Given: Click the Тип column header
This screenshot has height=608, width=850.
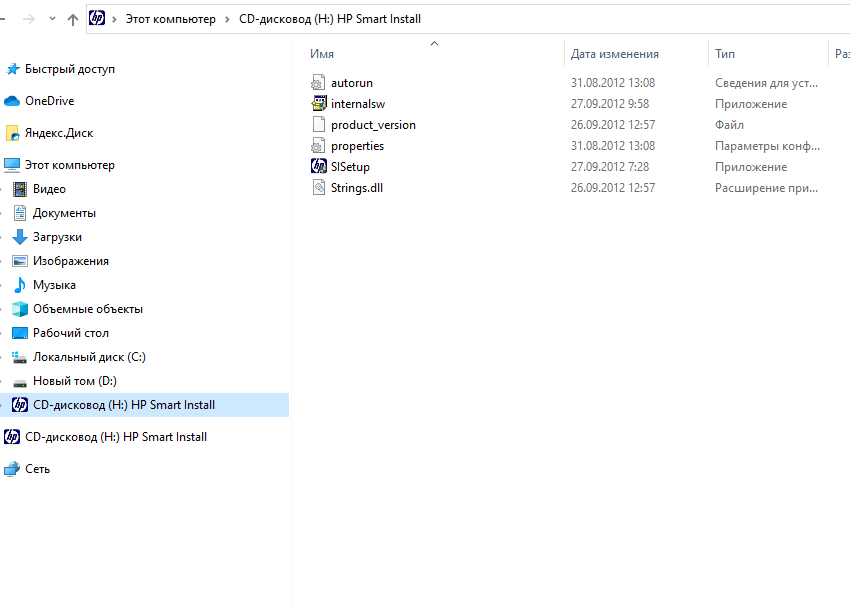Looking at the screenshot, I should (725, 54).
